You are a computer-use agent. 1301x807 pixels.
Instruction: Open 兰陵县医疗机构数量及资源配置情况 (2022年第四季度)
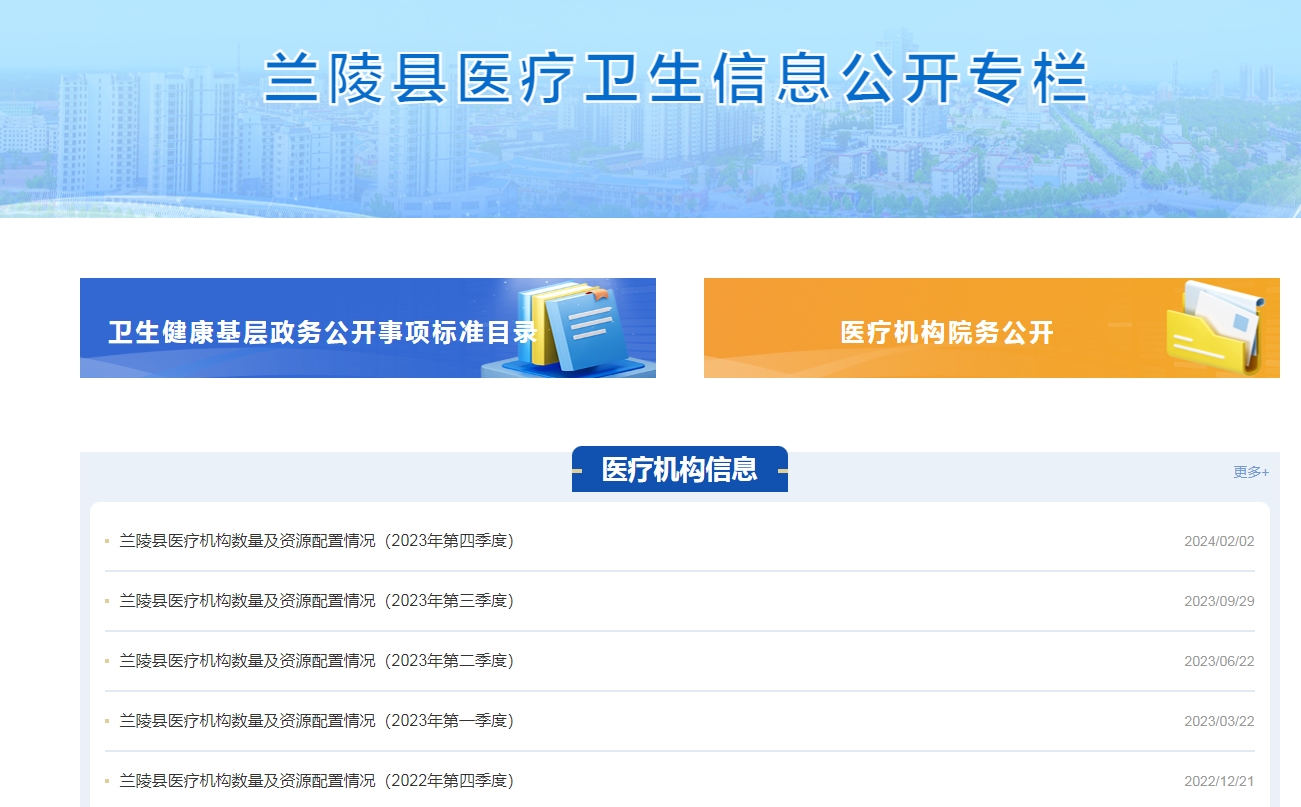tap(316, 781)
